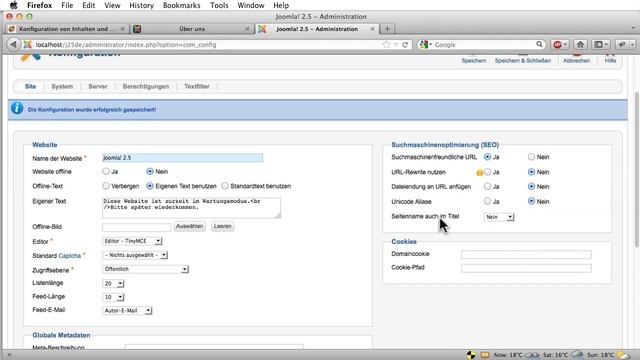The width and height of the screenshot is (640, 360).
Task: Set Website offline to Nein
Action: [150, 171]
